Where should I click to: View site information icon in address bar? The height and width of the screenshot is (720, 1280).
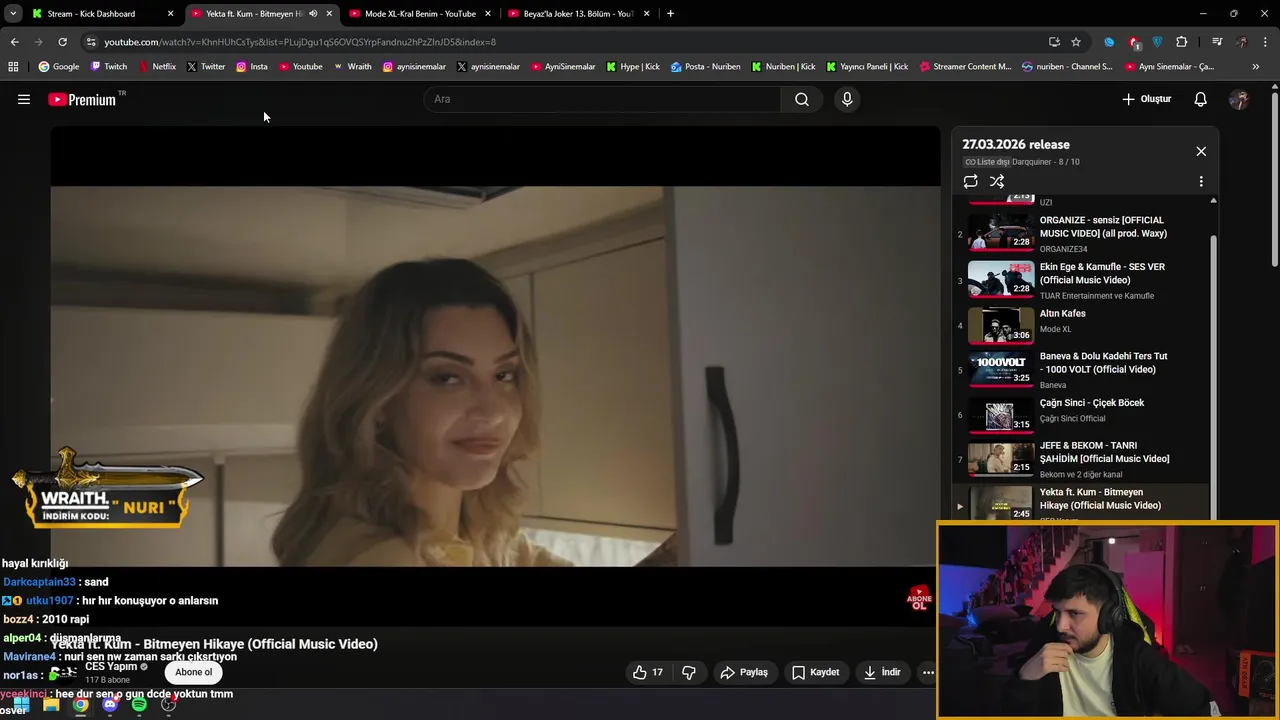[x=91, y=42]
